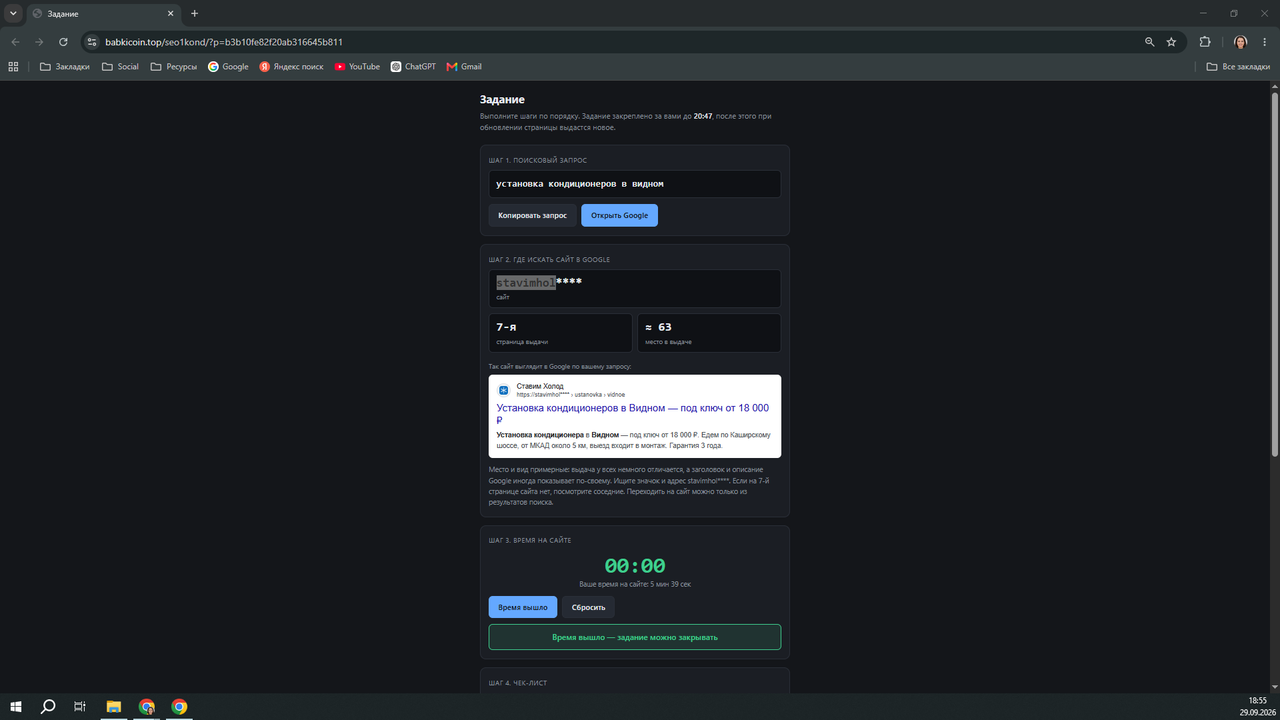1280x720 pixels.
Task: Open the Extensions puzzle icon
Action: (x=1205, y=42)
